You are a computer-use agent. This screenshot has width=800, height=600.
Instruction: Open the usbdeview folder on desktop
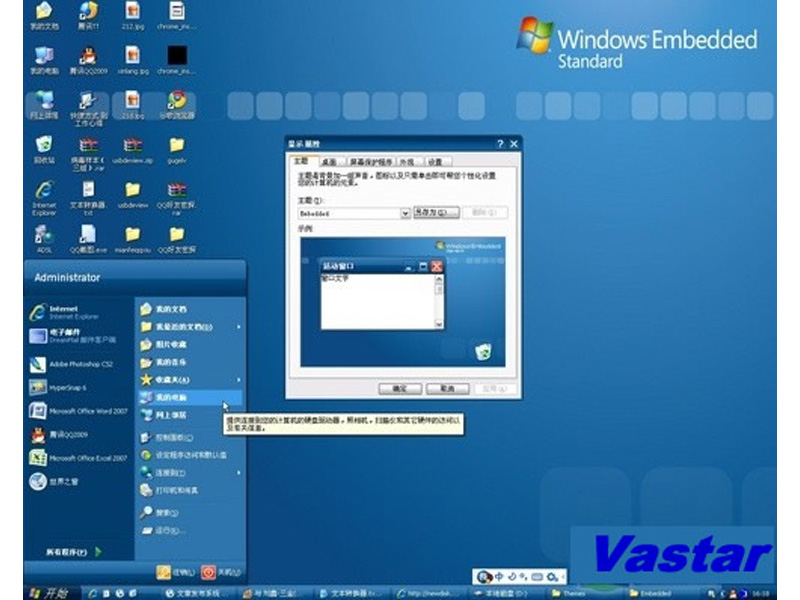pos(133,195)
